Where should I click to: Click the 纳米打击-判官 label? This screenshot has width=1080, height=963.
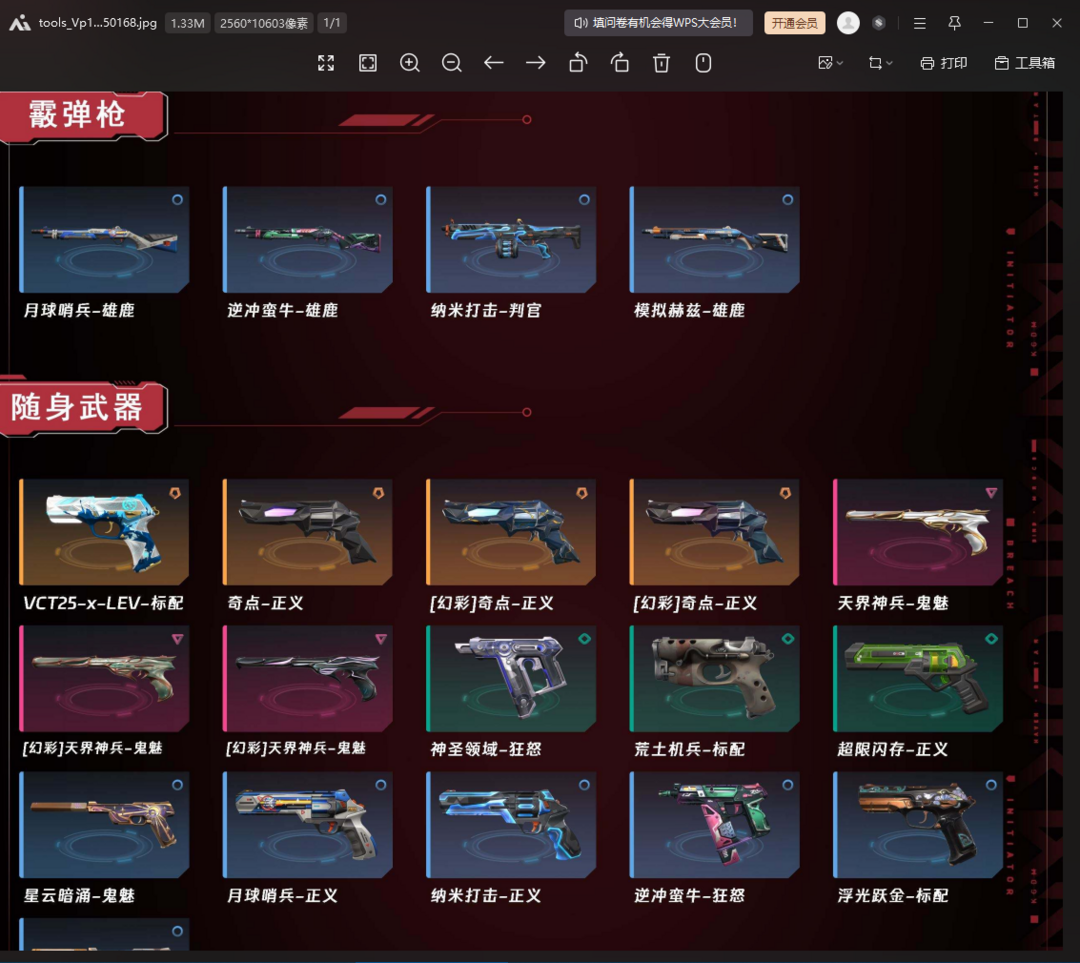click(486, 311)
